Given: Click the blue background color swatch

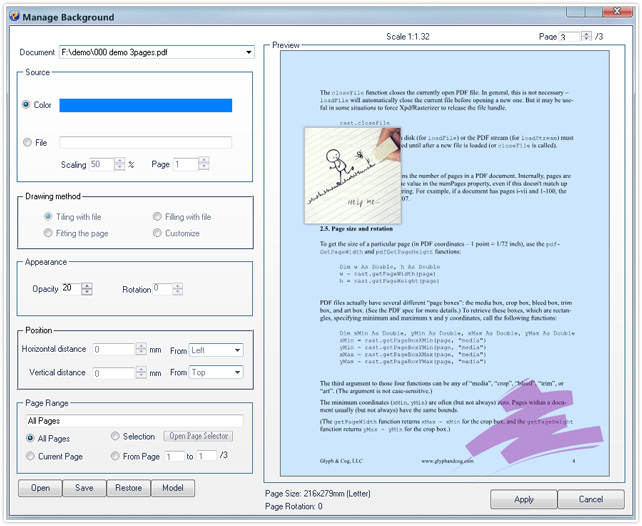Looking at the screenshot, I should [x=146, y=105].
